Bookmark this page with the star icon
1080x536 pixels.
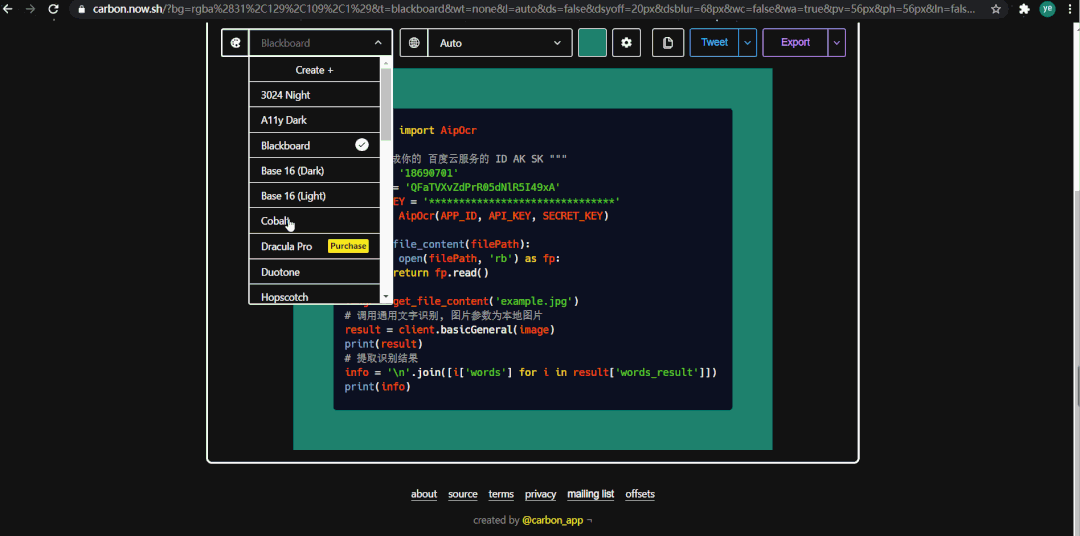click(x=996, y=9)
